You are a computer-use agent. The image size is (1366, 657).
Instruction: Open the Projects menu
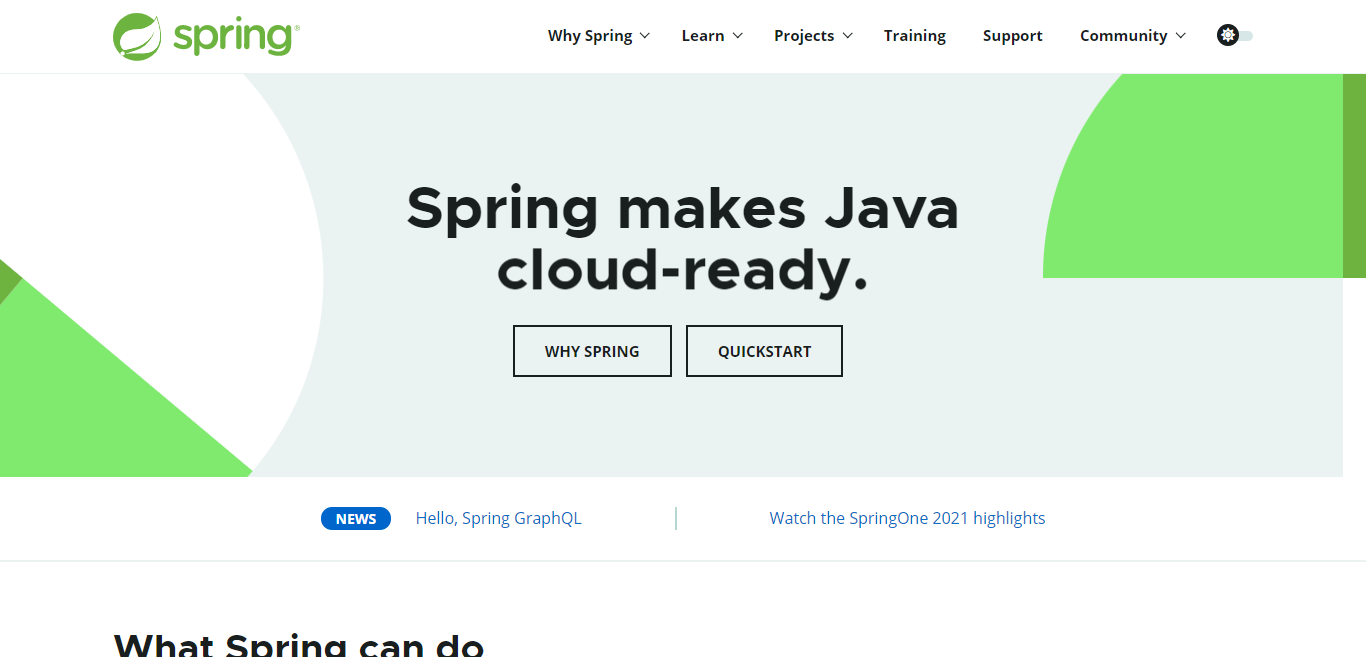[804, 36]
